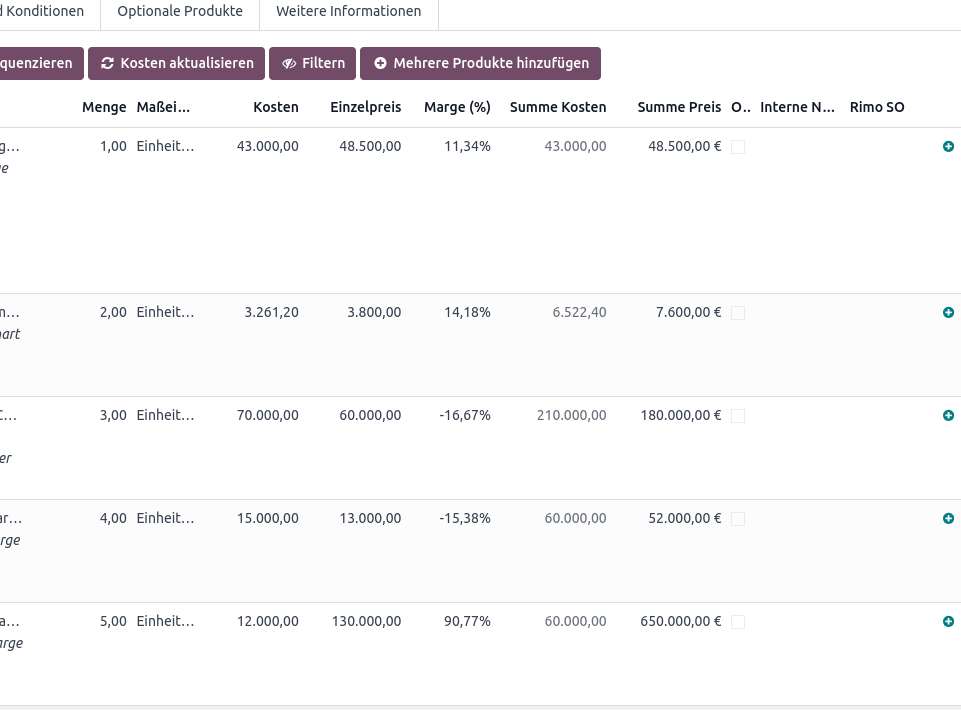Click plus icon on the 48.500,00 € row
961x710 pixels.
[948, 147]
